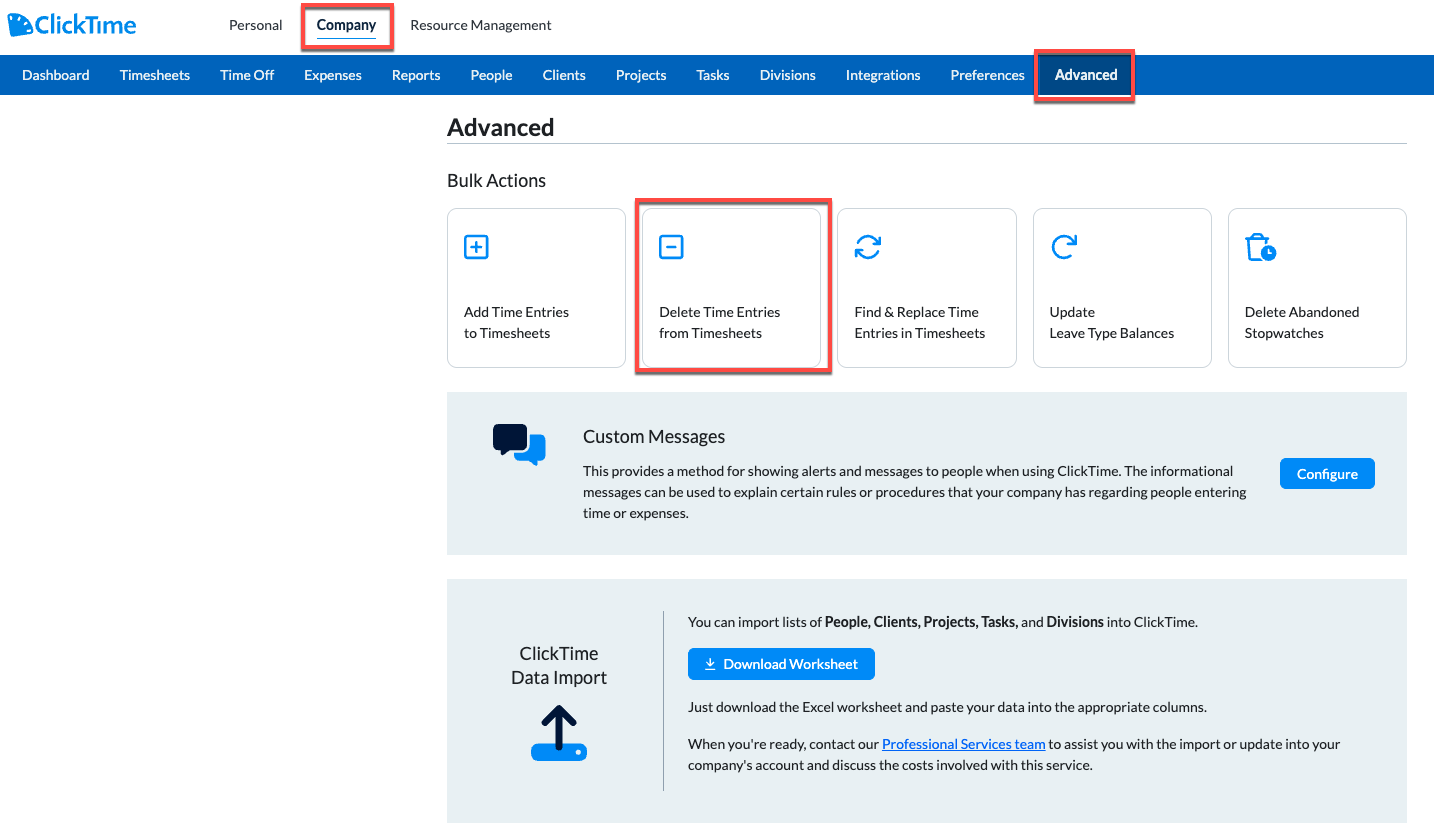Click the Custom Messages chat bubbles icon
The width and height of the screenshot is (1434, 840).
pyautogui.click(x=519, y=444)
